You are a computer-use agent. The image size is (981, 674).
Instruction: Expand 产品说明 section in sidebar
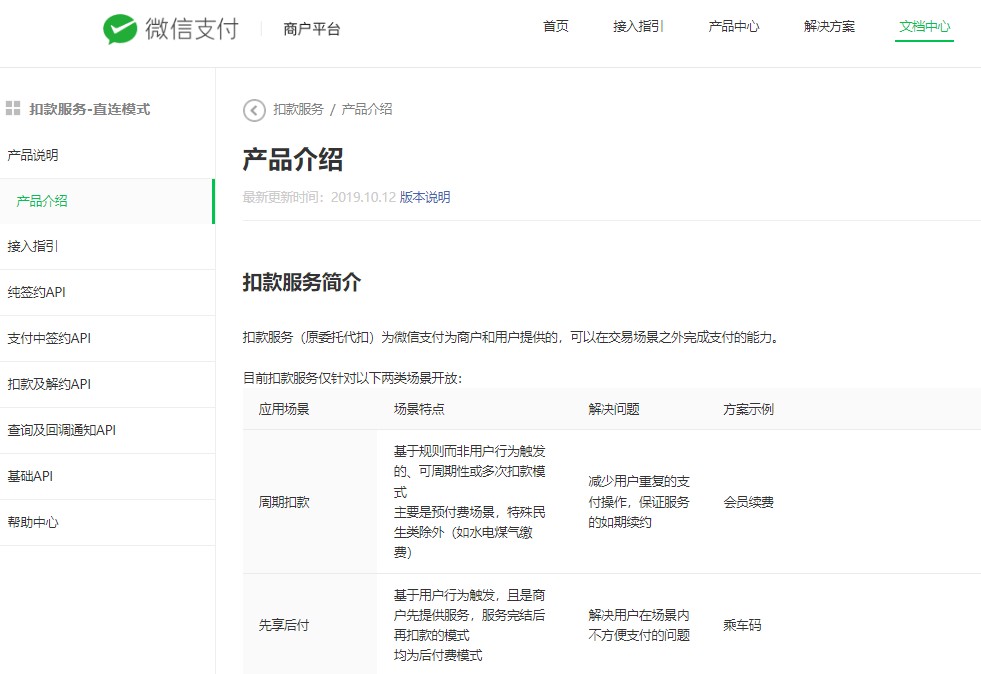33,156
